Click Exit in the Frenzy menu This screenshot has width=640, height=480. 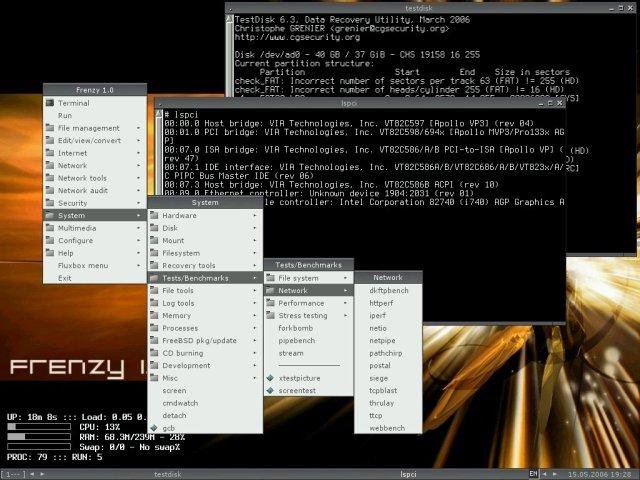click(65, 278)
